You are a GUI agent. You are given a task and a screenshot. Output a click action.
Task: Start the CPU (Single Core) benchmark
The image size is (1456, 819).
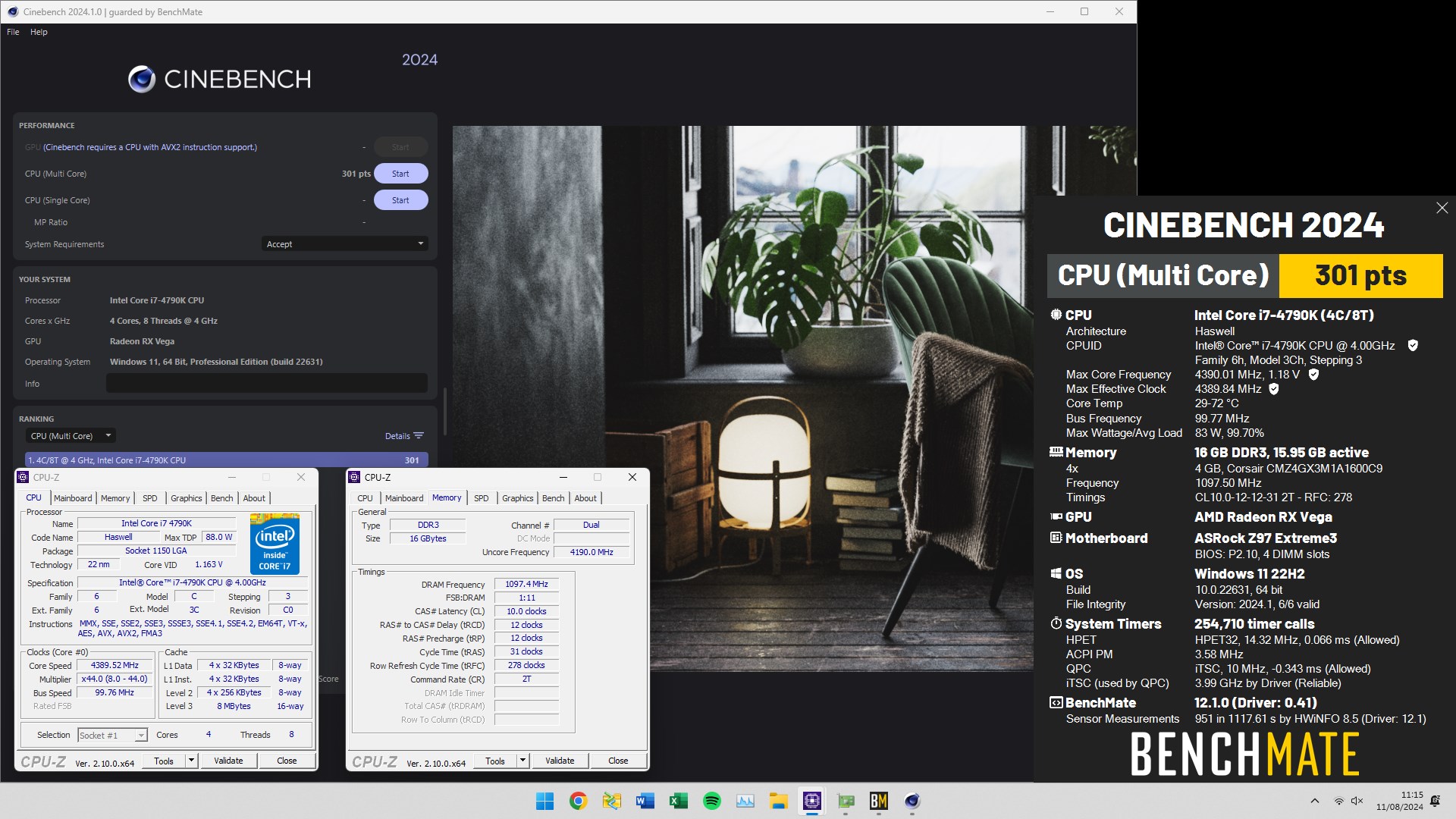pyautogui.click(x=400, y=200)
